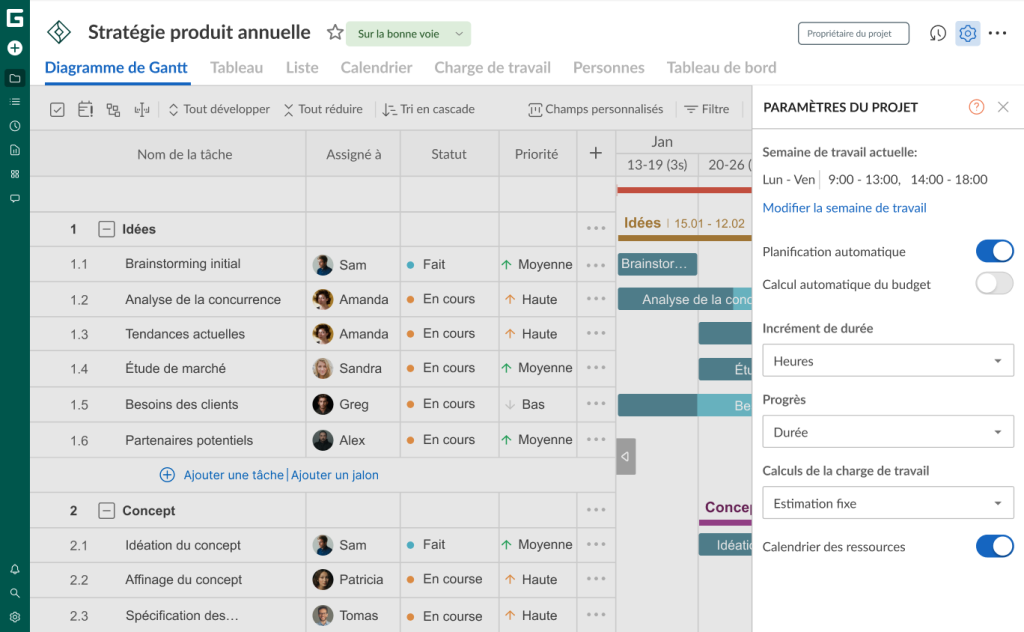
Task: Open the folder projects icon in the sidebar
Action: pos(14,78)
